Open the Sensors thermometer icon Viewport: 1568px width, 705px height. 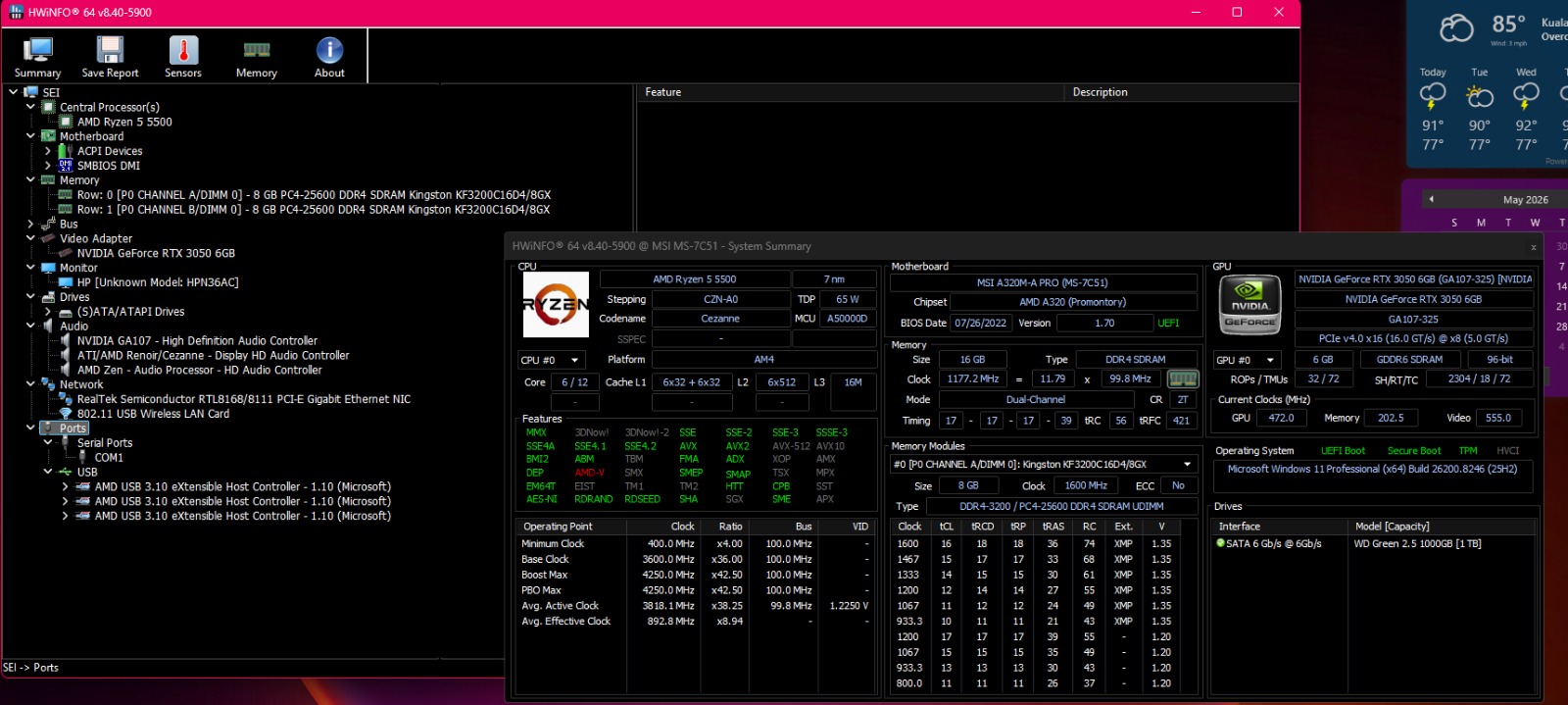coord(183,57)
